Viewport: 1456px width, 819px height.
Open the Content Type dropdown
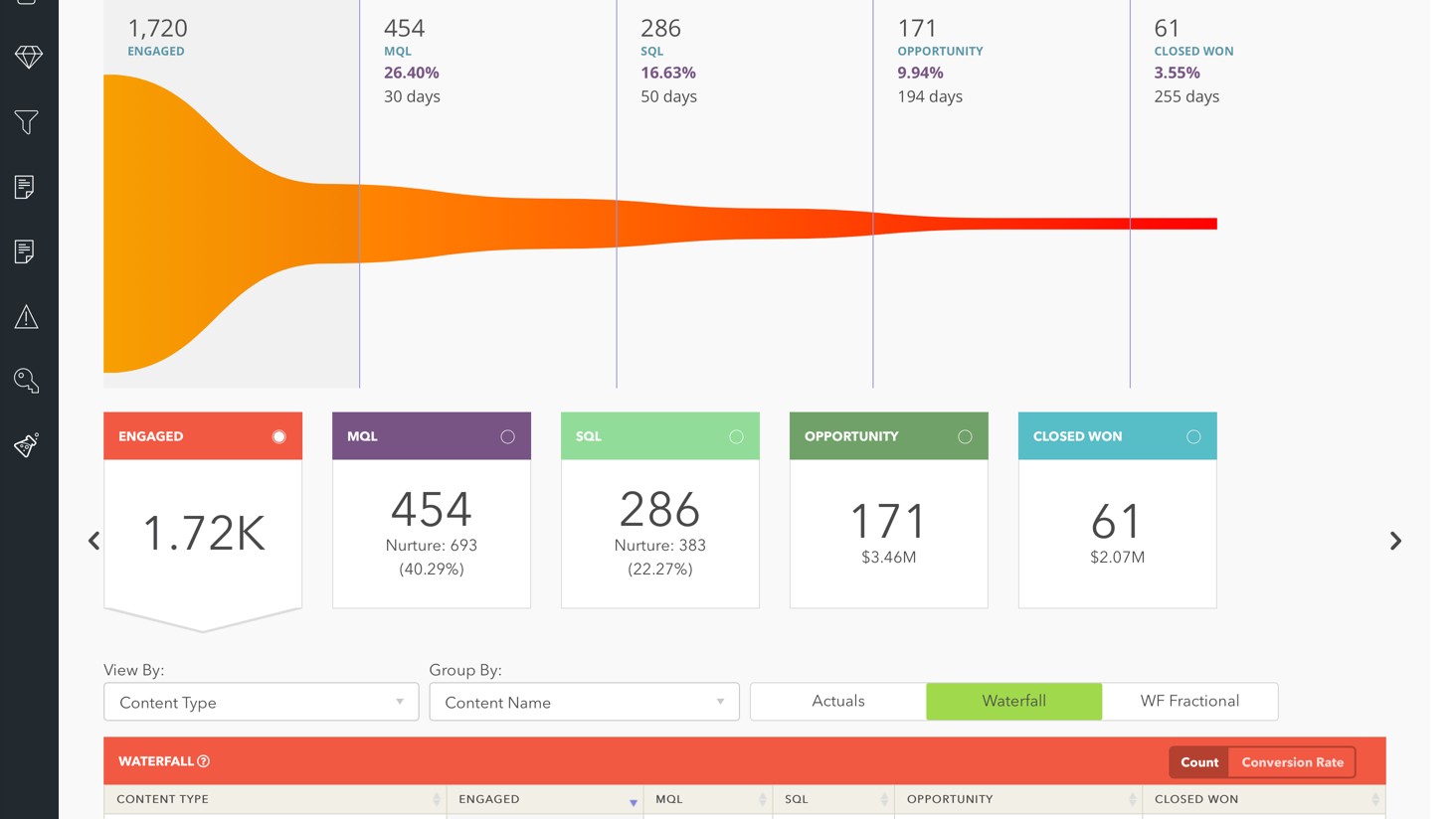261,702
